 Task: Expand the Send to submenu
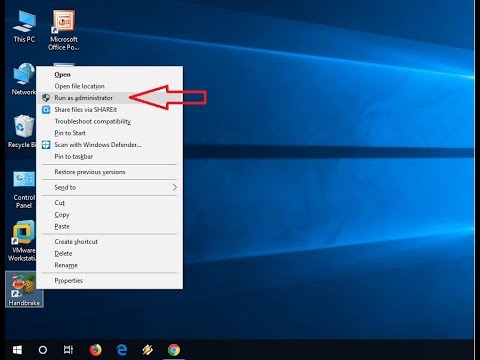click(x=109, y=187)
